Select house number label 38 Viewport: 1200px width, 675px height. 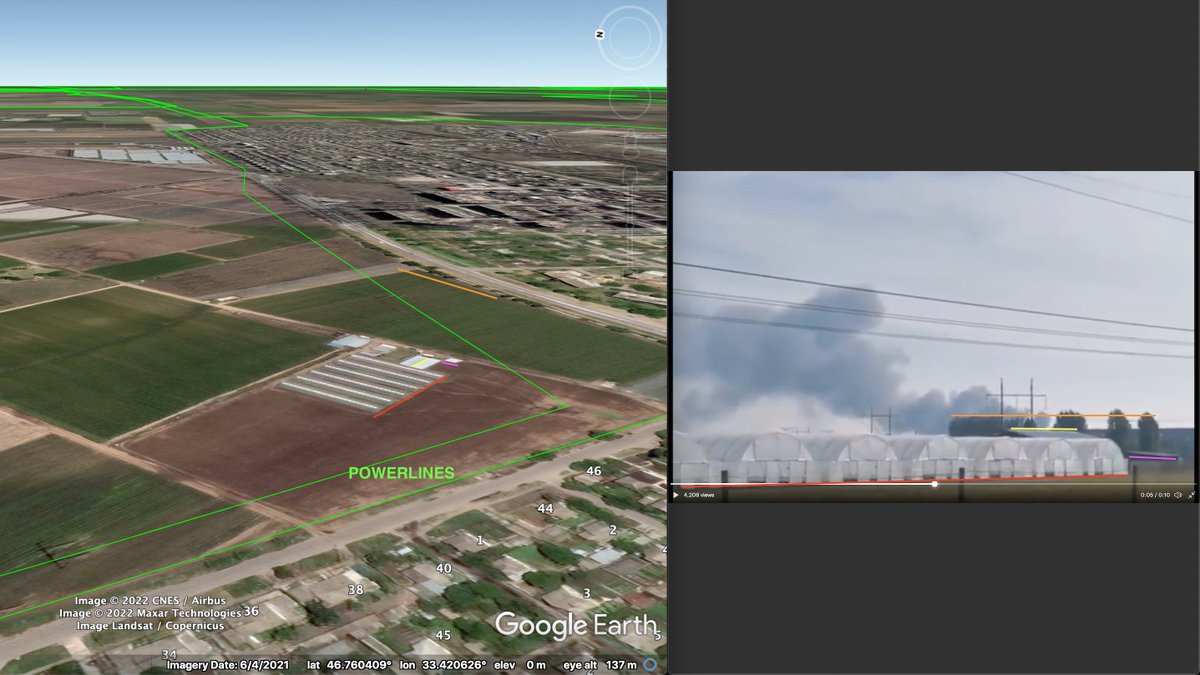coord(355,590)
